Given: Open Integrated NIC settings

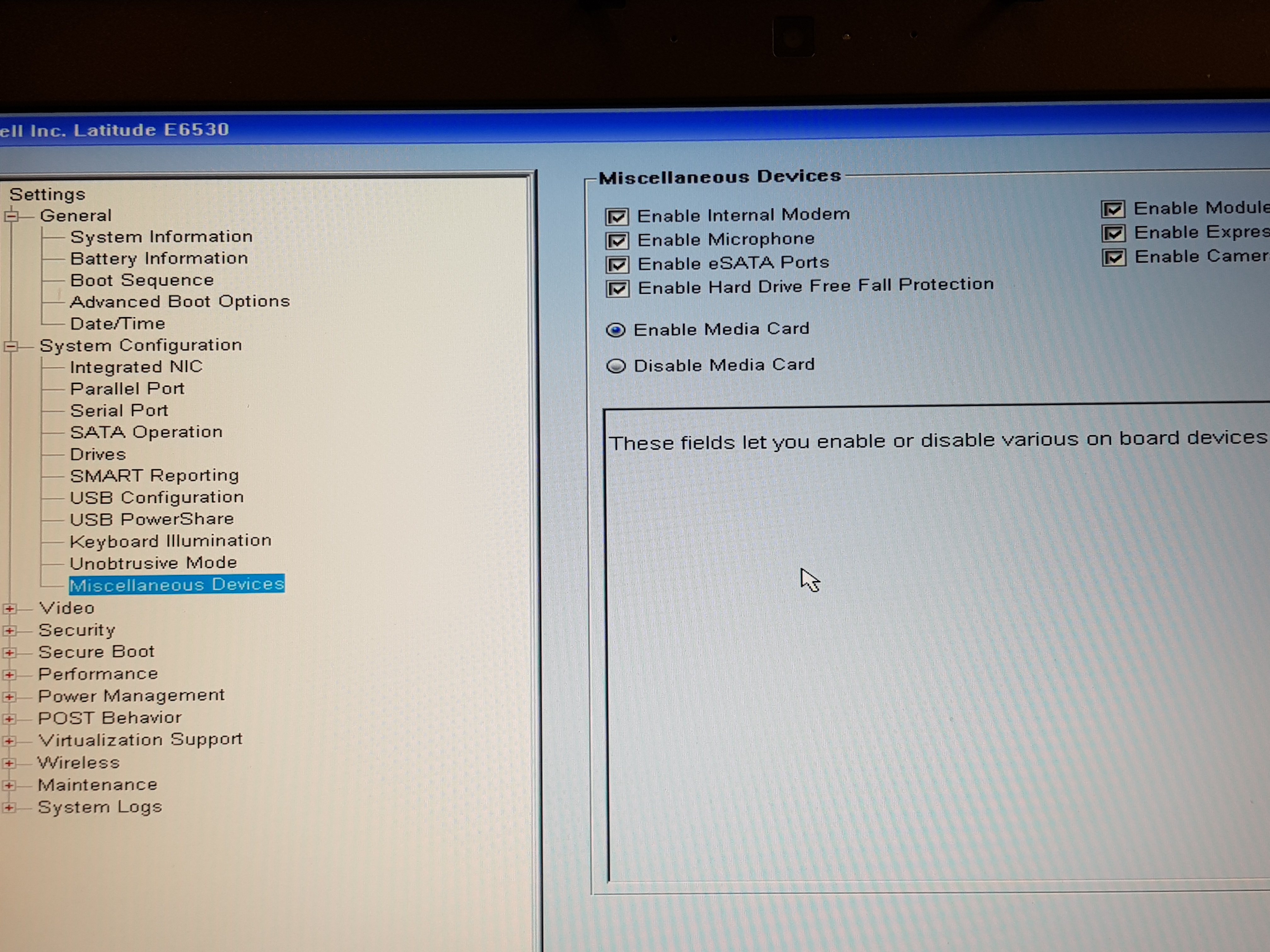Looking at the screenshot, I should point(136,367).
